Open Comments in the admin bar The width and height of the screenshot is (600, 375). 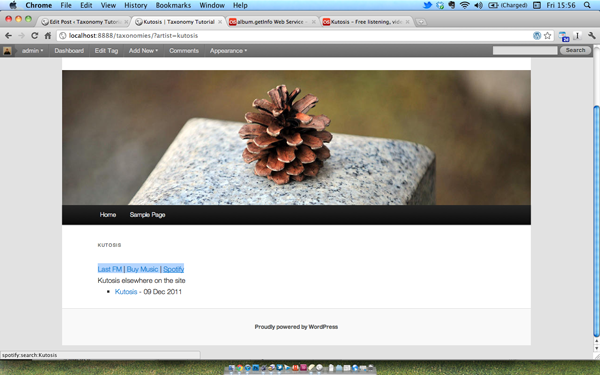184,51
